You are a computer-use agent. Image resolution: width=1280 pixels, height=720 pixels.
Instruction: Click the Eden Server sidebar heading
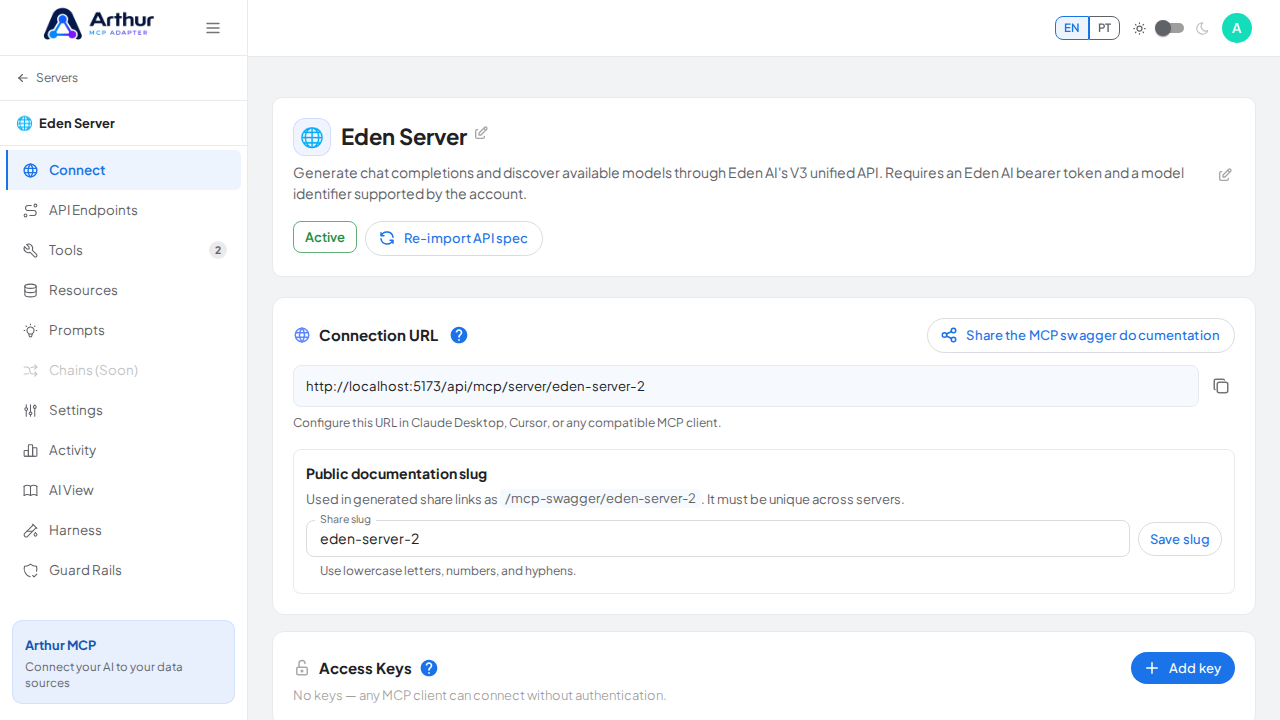pos(66,123)
